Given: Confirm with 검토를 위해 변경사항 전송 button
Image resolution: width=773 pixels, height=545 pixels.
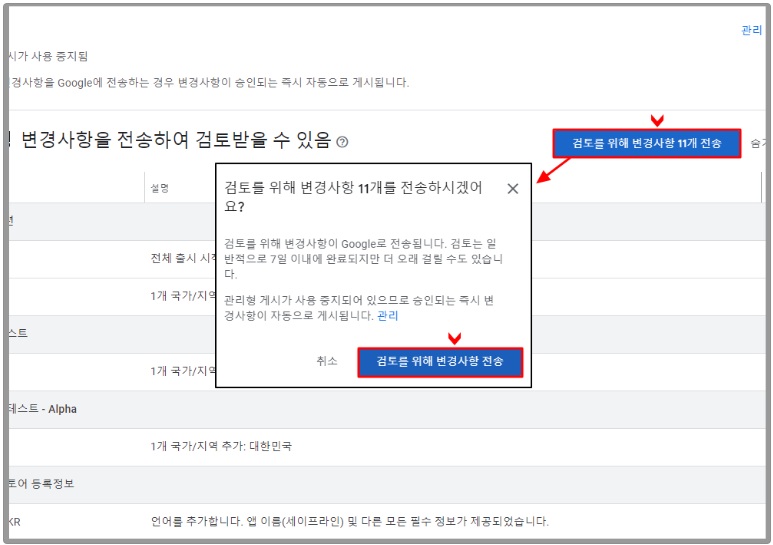Looking at the screenshot, I should [x=440, y=362].
